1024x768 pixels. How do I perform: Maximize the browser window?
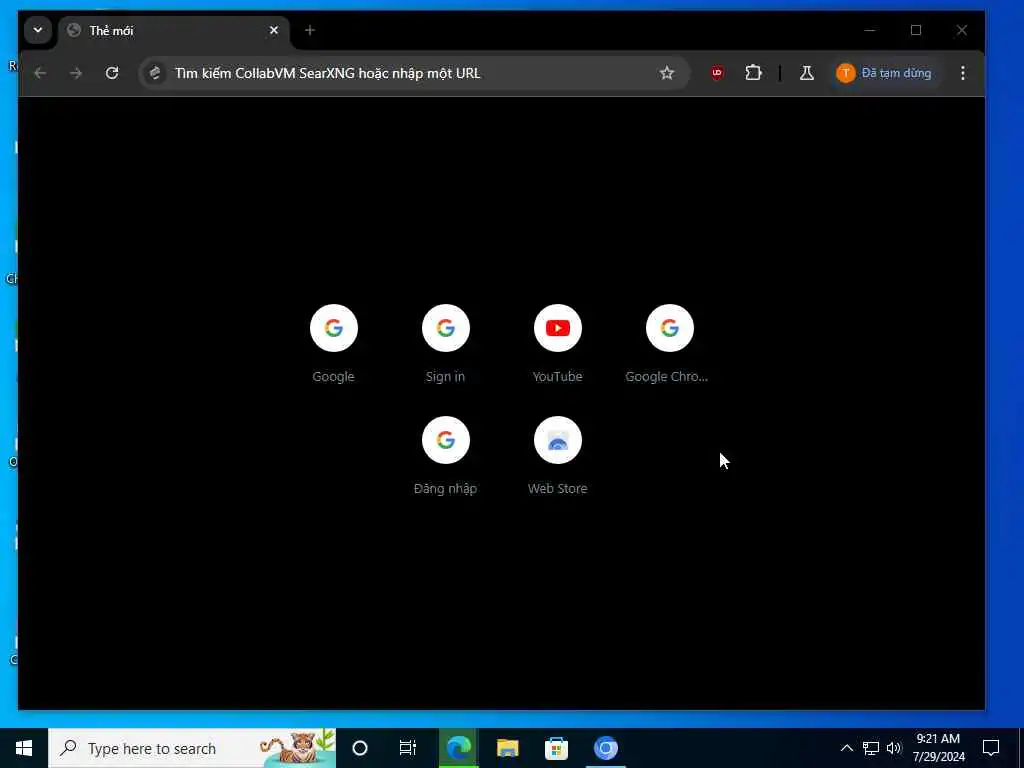click(916, 30)
